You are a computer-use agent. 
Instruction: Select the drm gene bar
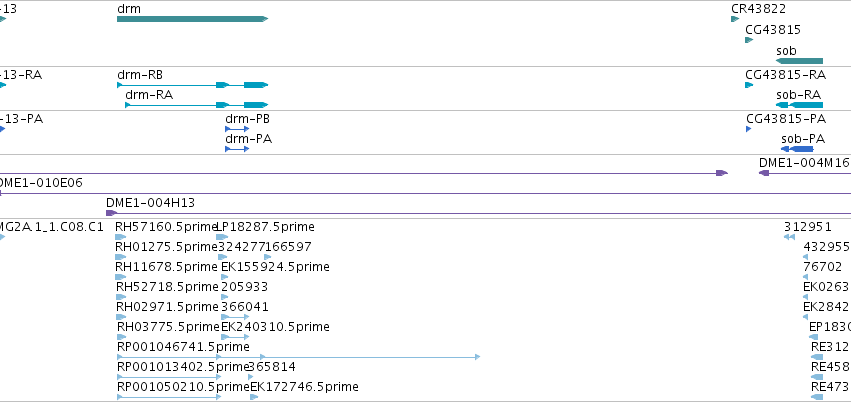tap(193, 19)
